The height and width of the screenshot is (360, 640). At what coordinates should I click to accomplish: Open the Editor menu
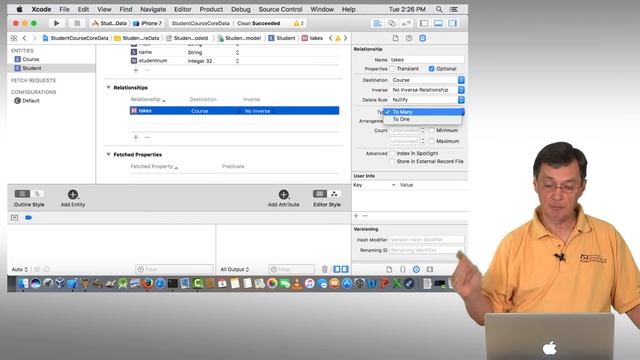pos(182,9)
